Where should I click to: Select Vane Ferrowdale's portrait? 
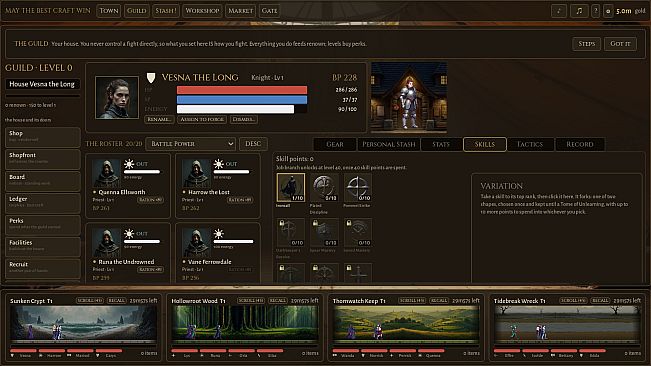(x=196, y=243)
